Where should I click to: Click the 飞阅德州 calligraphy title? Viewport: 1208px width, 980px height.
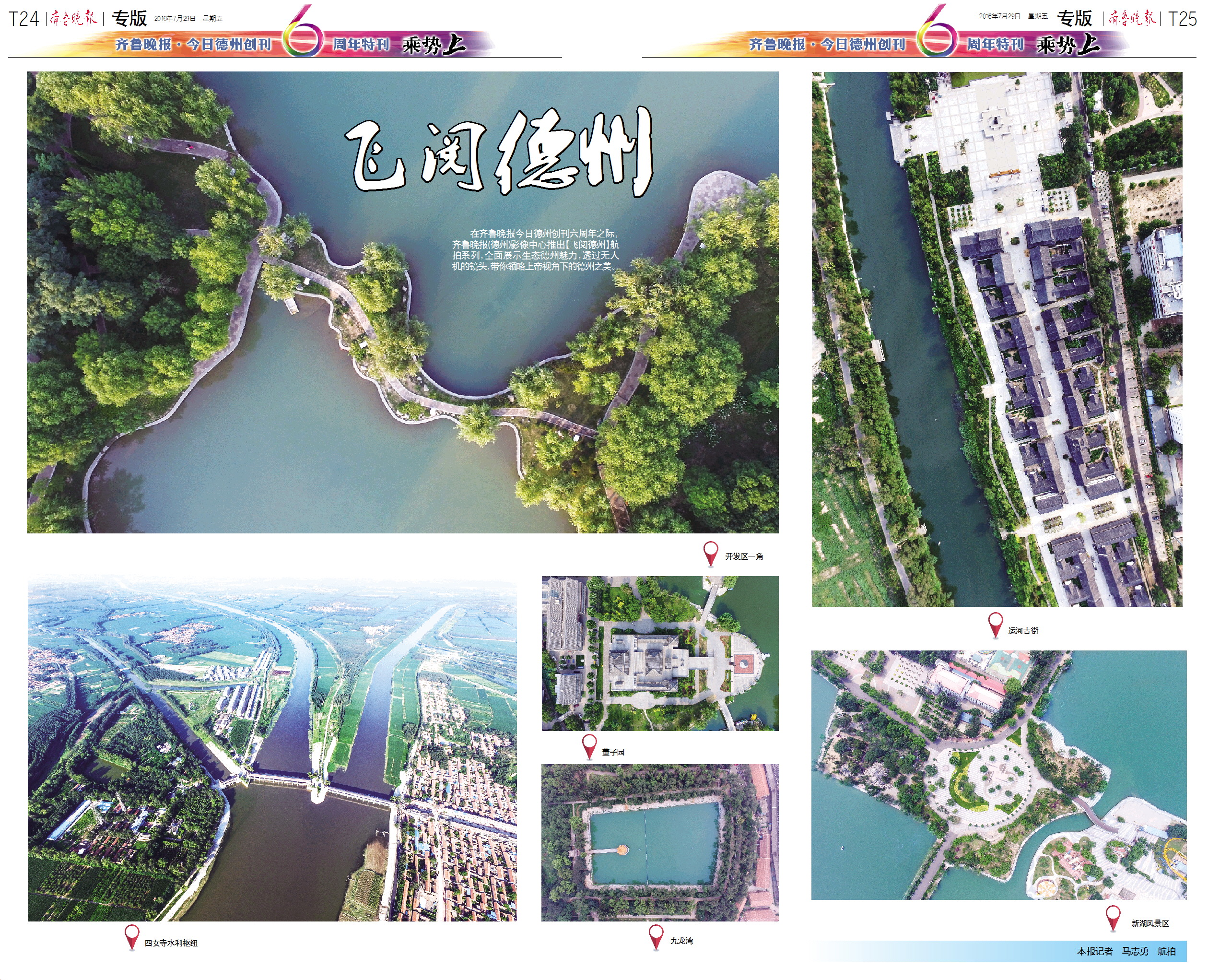point(499,151)
